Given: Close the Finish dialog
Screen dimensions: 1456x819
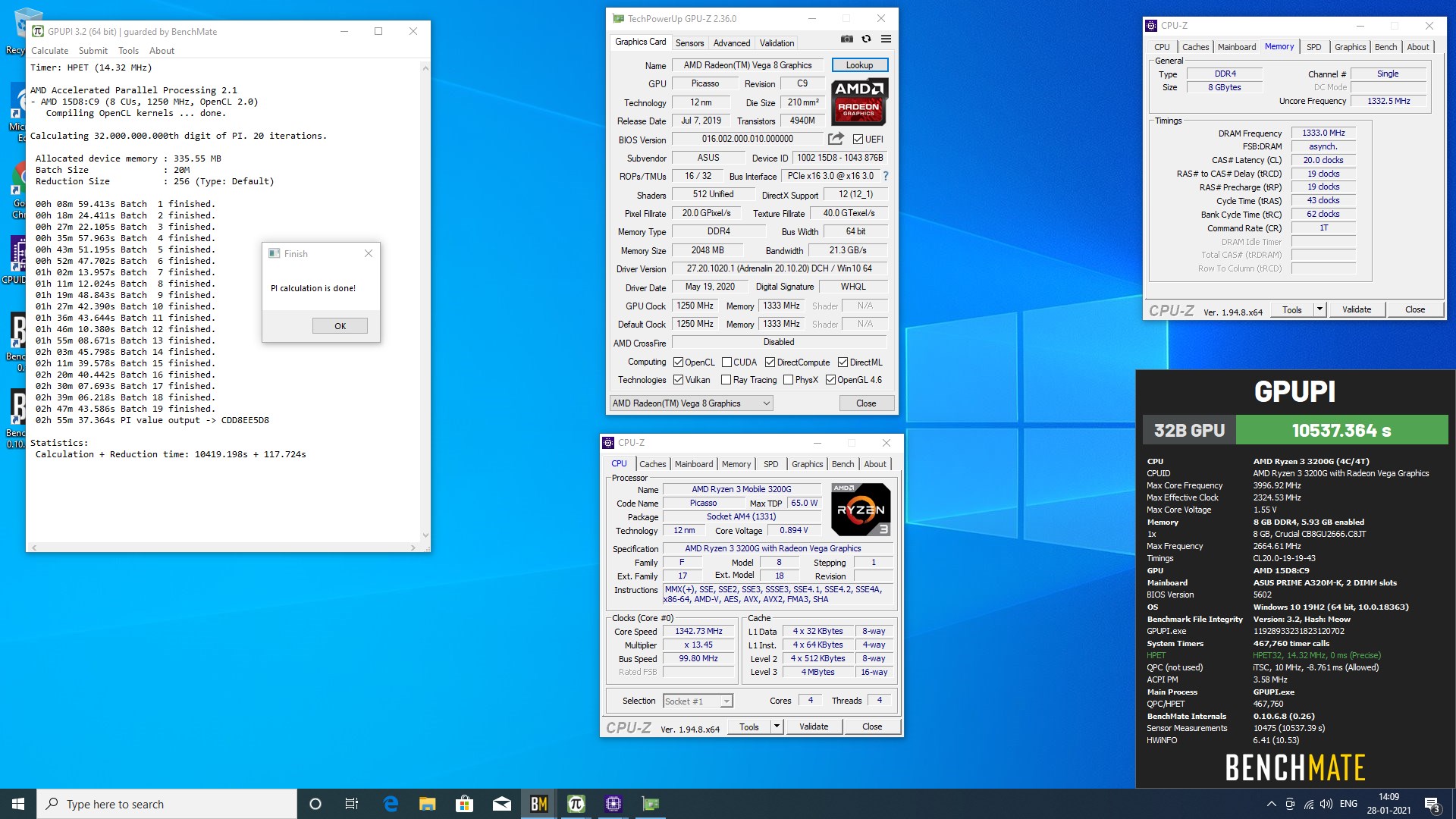Looking at the screenshot, I should (x=369, y=254).
